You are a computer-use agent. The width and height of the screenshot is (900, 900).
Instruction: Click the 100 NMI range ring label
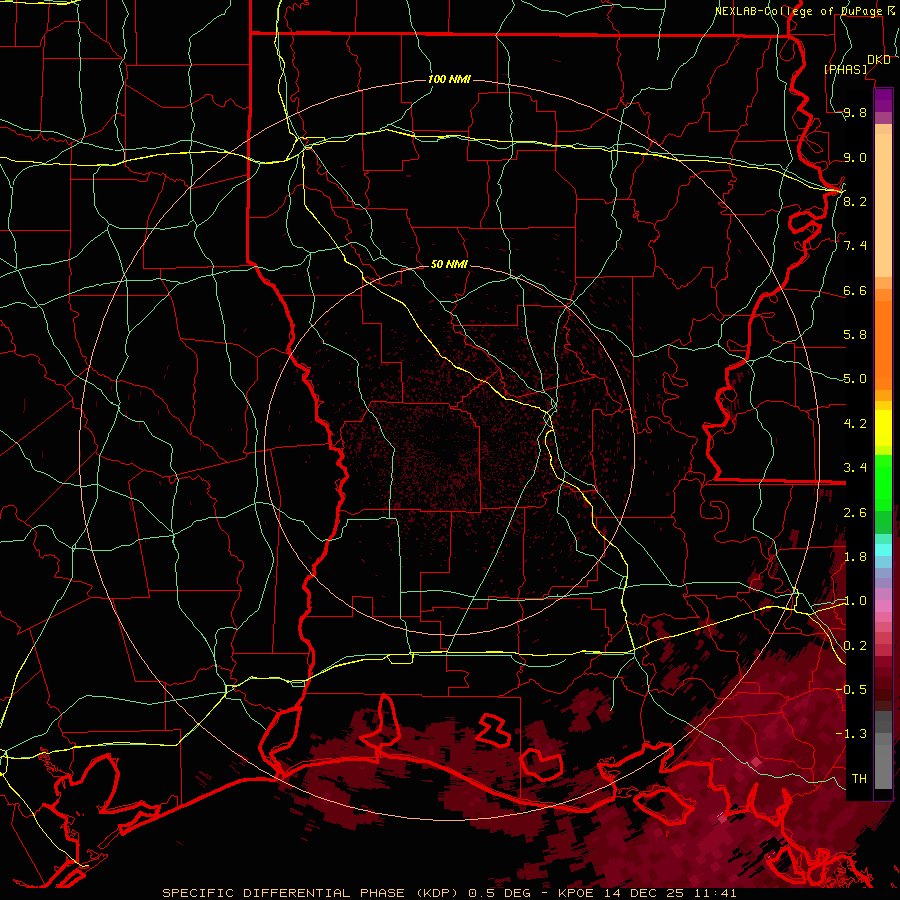(x=449, y=79)
